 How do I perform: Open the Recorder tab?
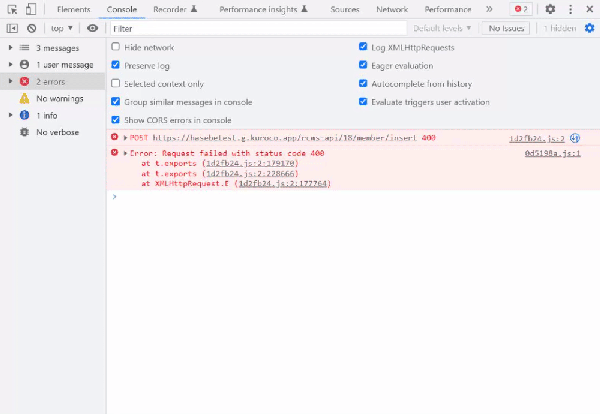tap(175, 9)
